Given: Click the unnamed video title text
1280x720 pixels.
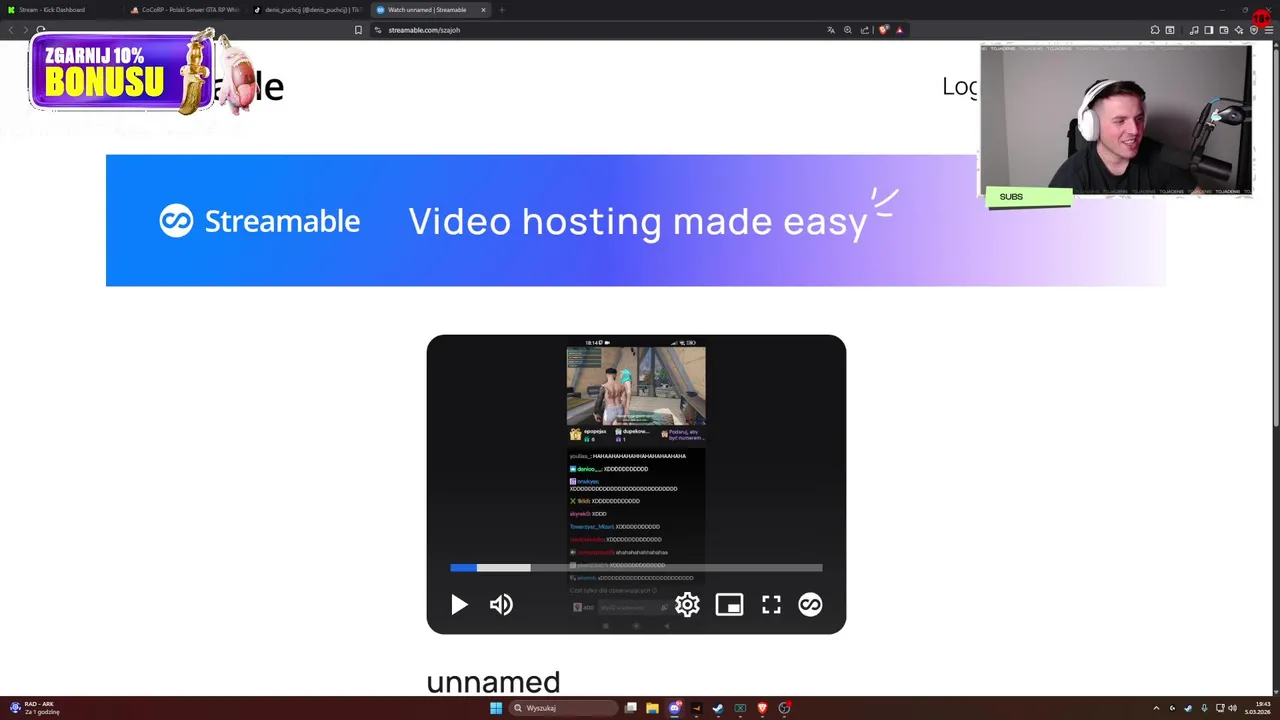Looking at the screenshot, I should click(493, 682).
